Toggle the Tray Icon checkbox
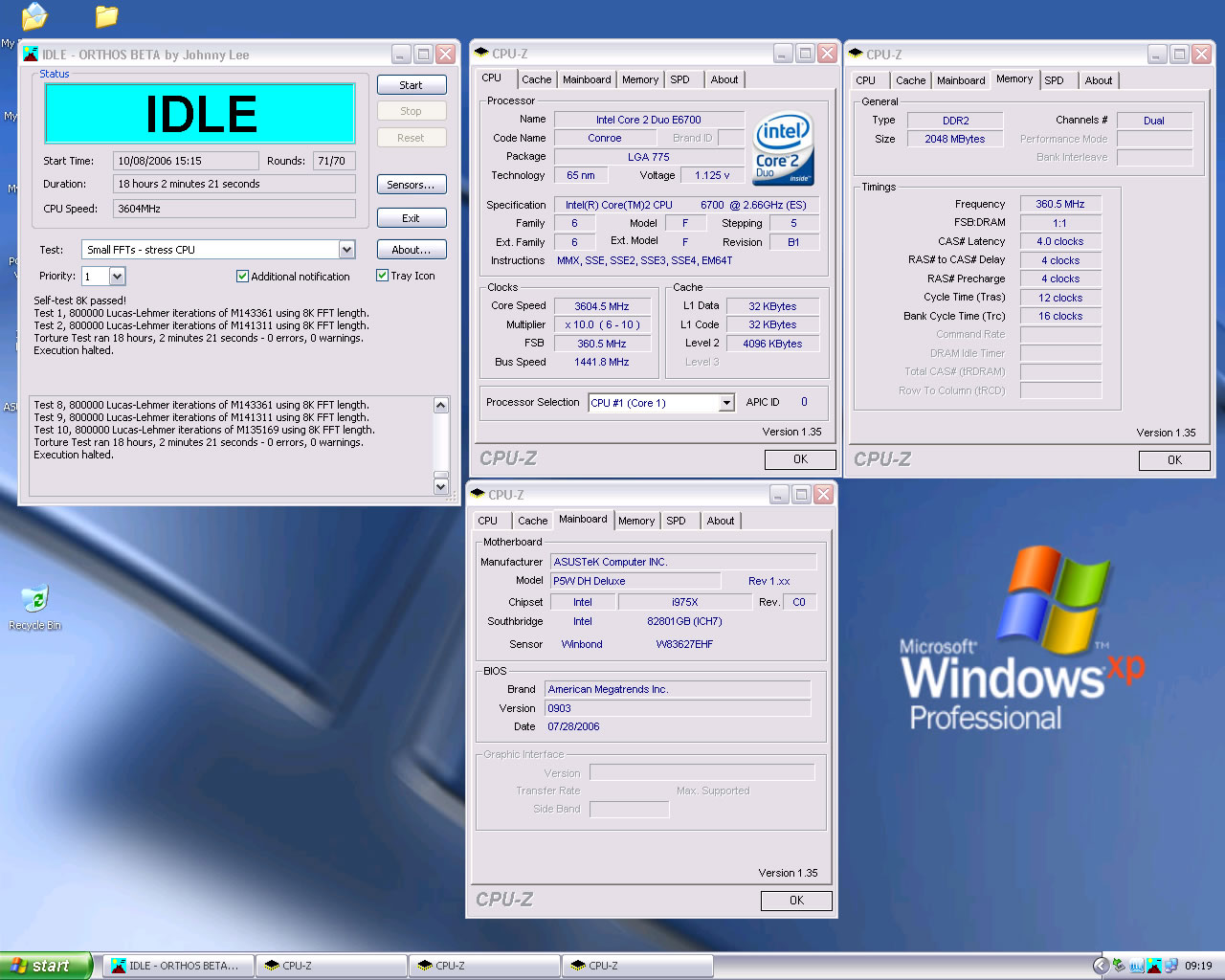 click(x=382, y=276)
